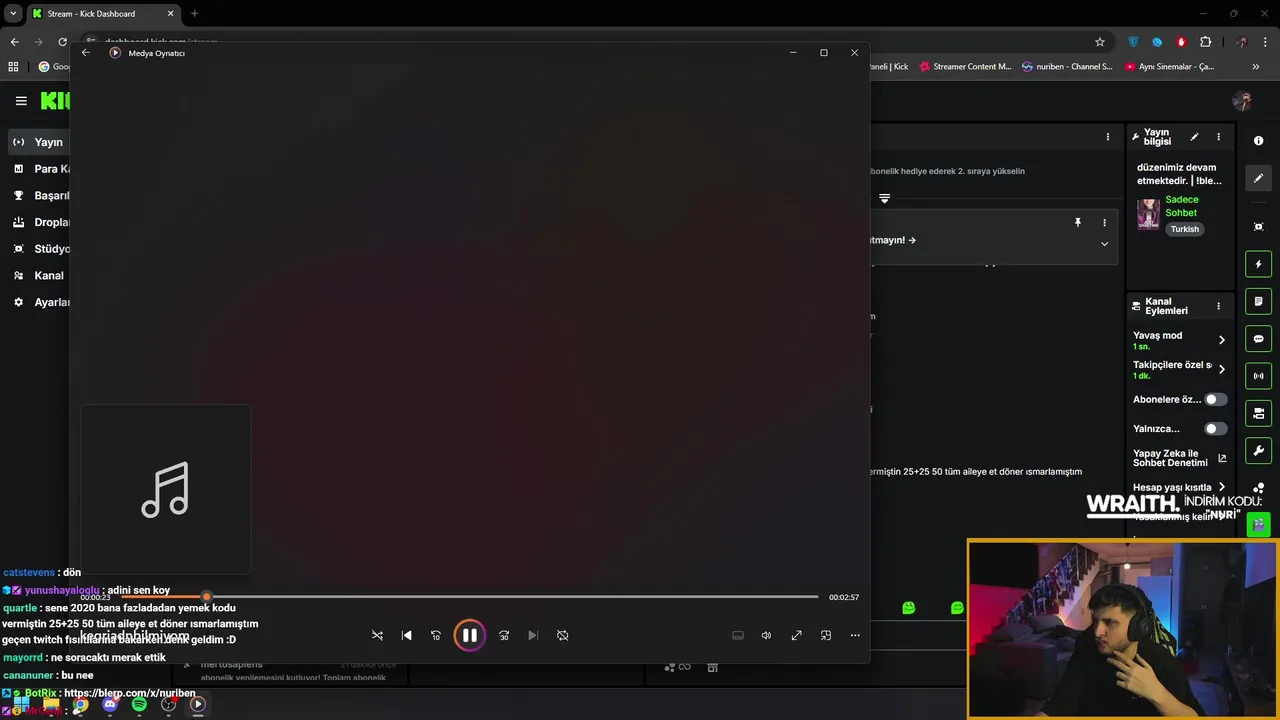
Task: Click the pencil icon in right rail
Action: coord(1258,178)
